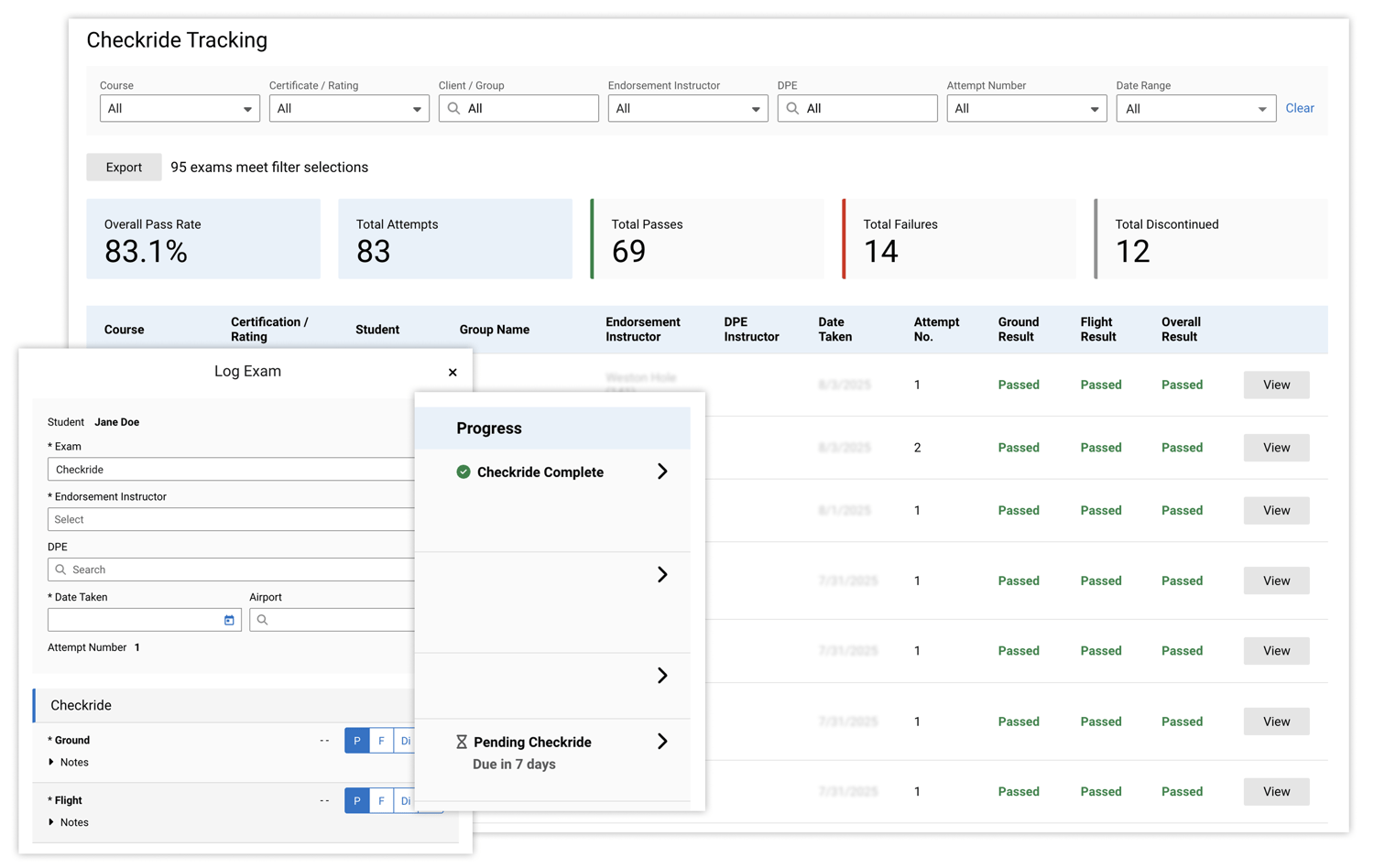Screen dimensions: 1374x868
Task: Click the hourglass icon next to Pending Checkride
Action: tap(462, 742)
